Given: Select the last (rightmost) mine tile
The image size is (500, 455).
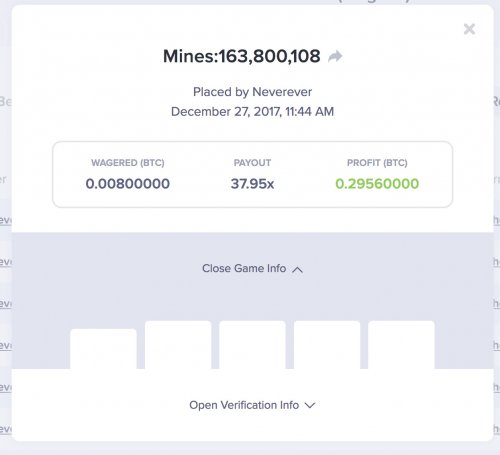Looking at the screenshot, I should pos(401,345).
